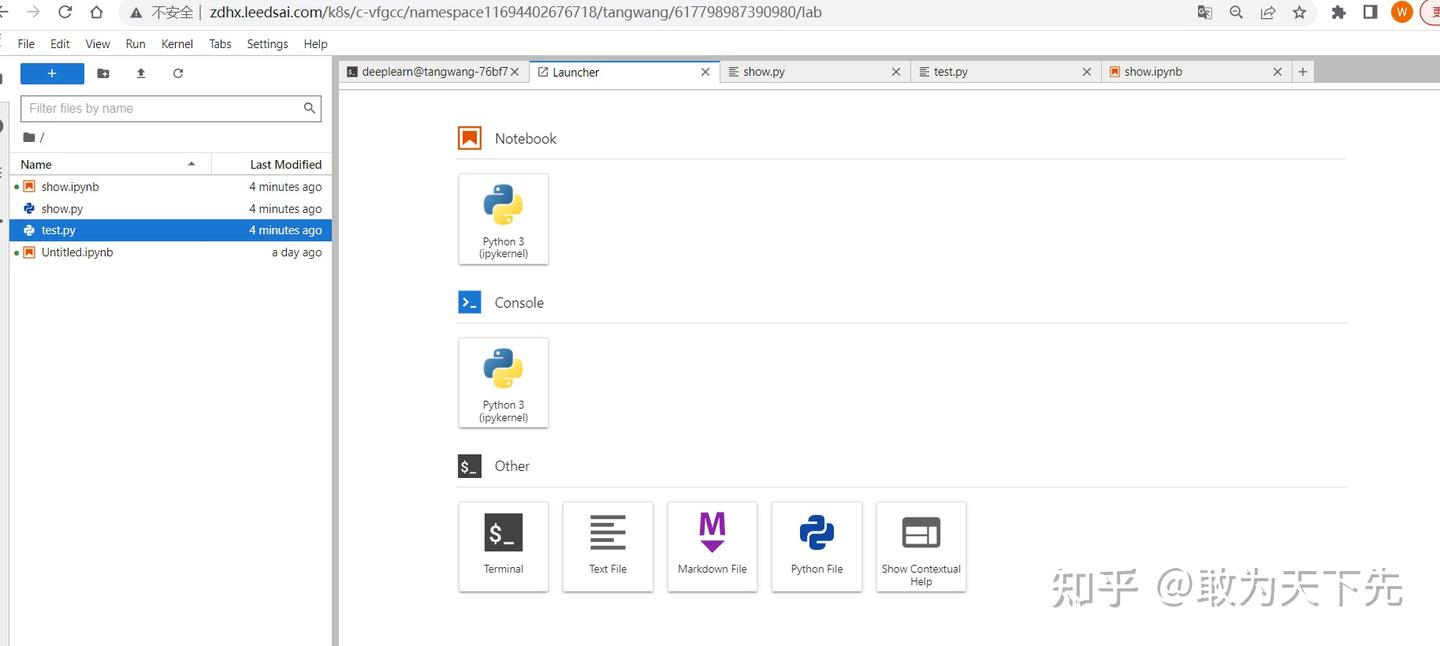Add a new tab with plus button
Viewport: 1440px width, 646px height.
[x=1302, y=72]
